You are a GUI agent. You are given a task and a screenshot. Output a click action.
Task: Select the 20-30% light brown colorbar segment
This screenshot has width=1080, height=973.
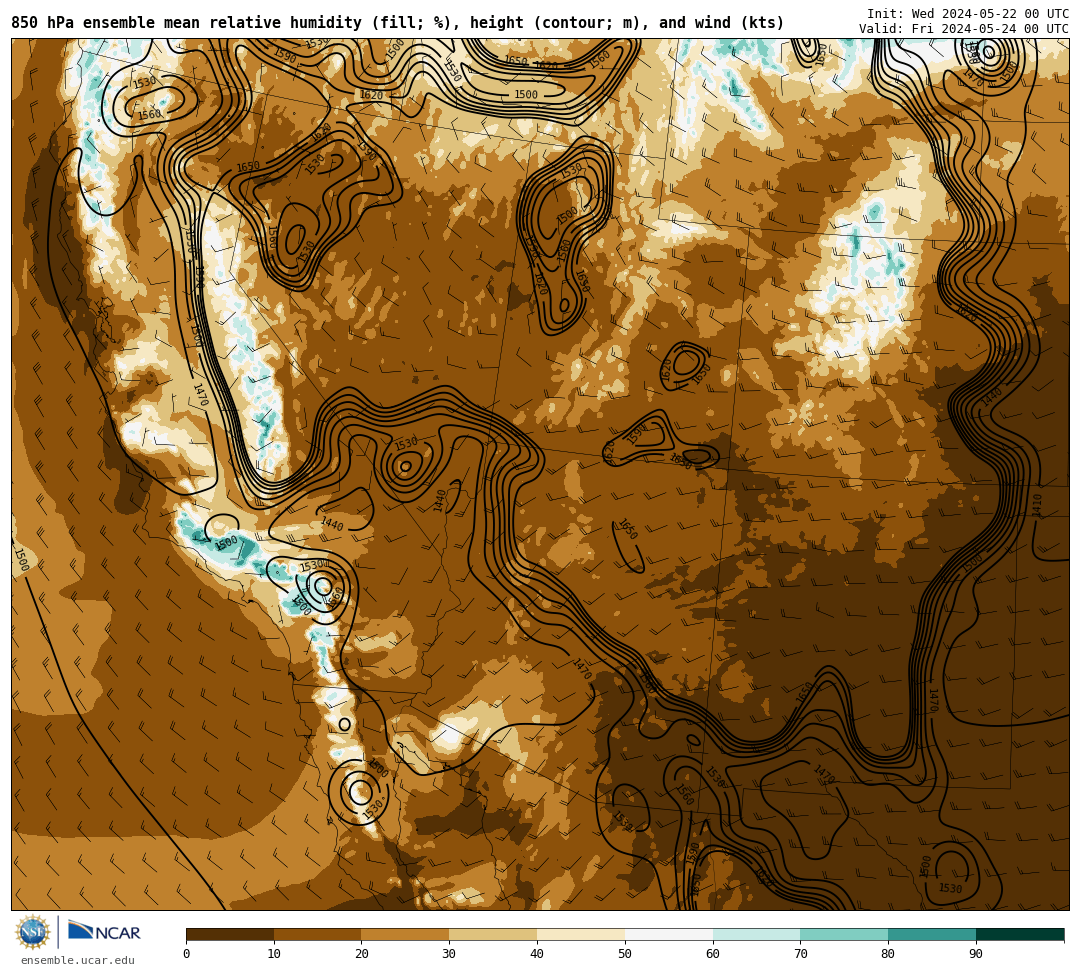[406, 934]
